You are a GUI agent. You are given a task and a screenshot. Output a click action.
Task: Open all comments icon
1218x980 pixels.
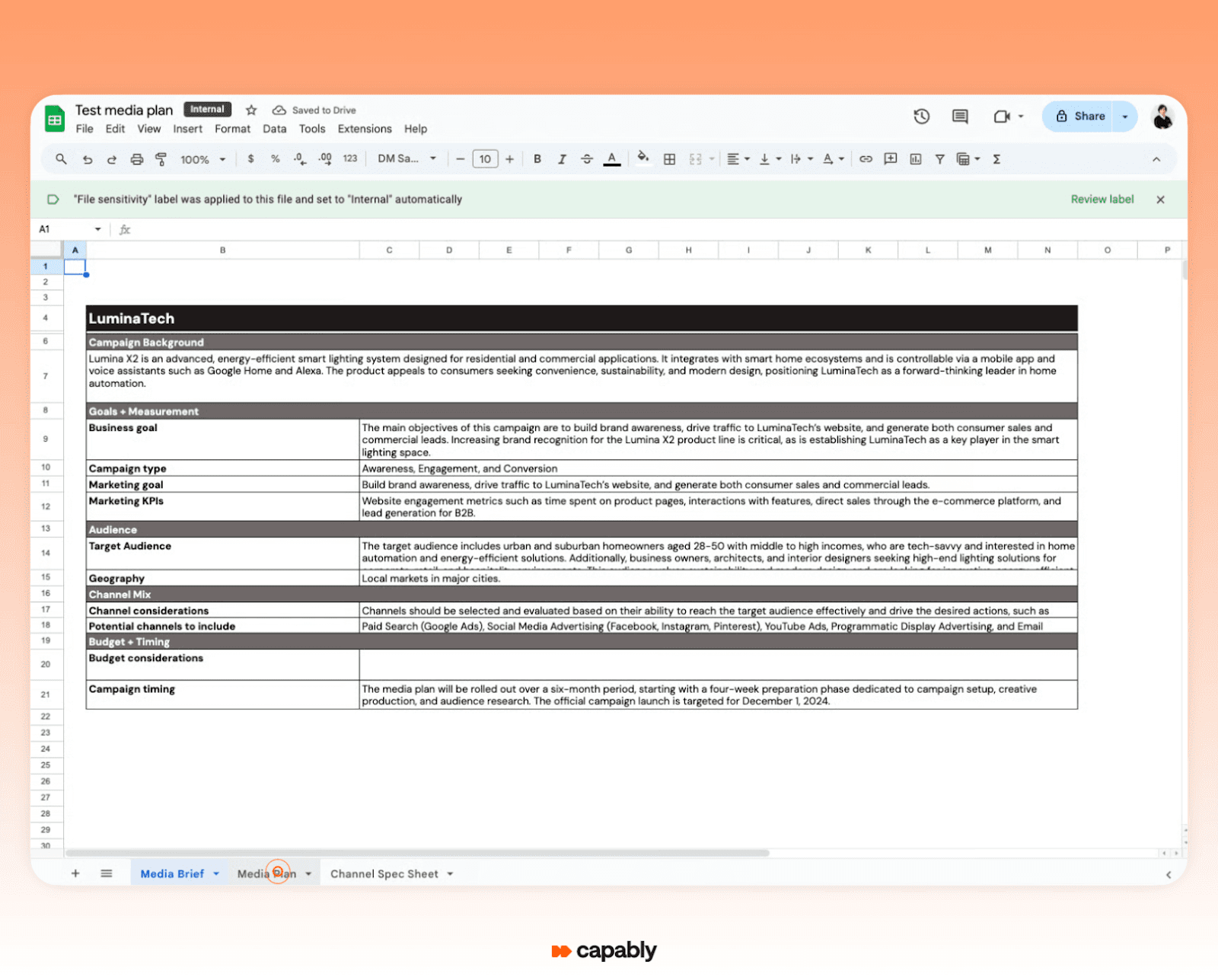[961, 117]
